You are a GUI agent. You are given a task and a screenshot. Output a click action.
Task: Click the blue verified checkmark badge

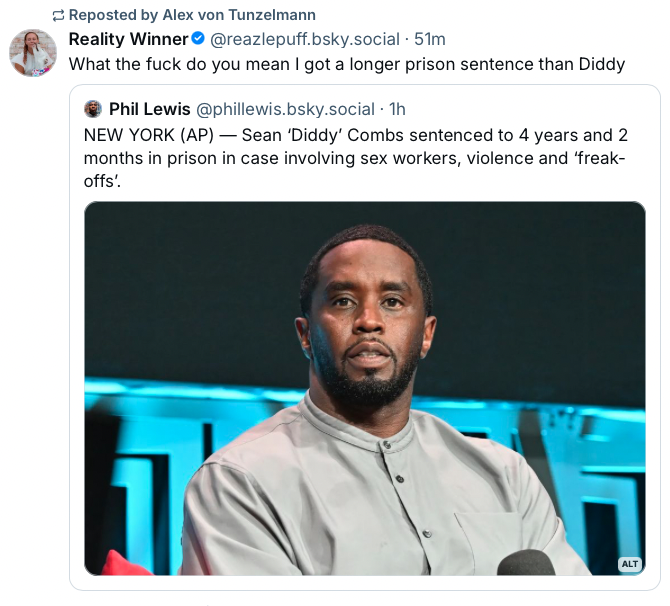[198, 39]
